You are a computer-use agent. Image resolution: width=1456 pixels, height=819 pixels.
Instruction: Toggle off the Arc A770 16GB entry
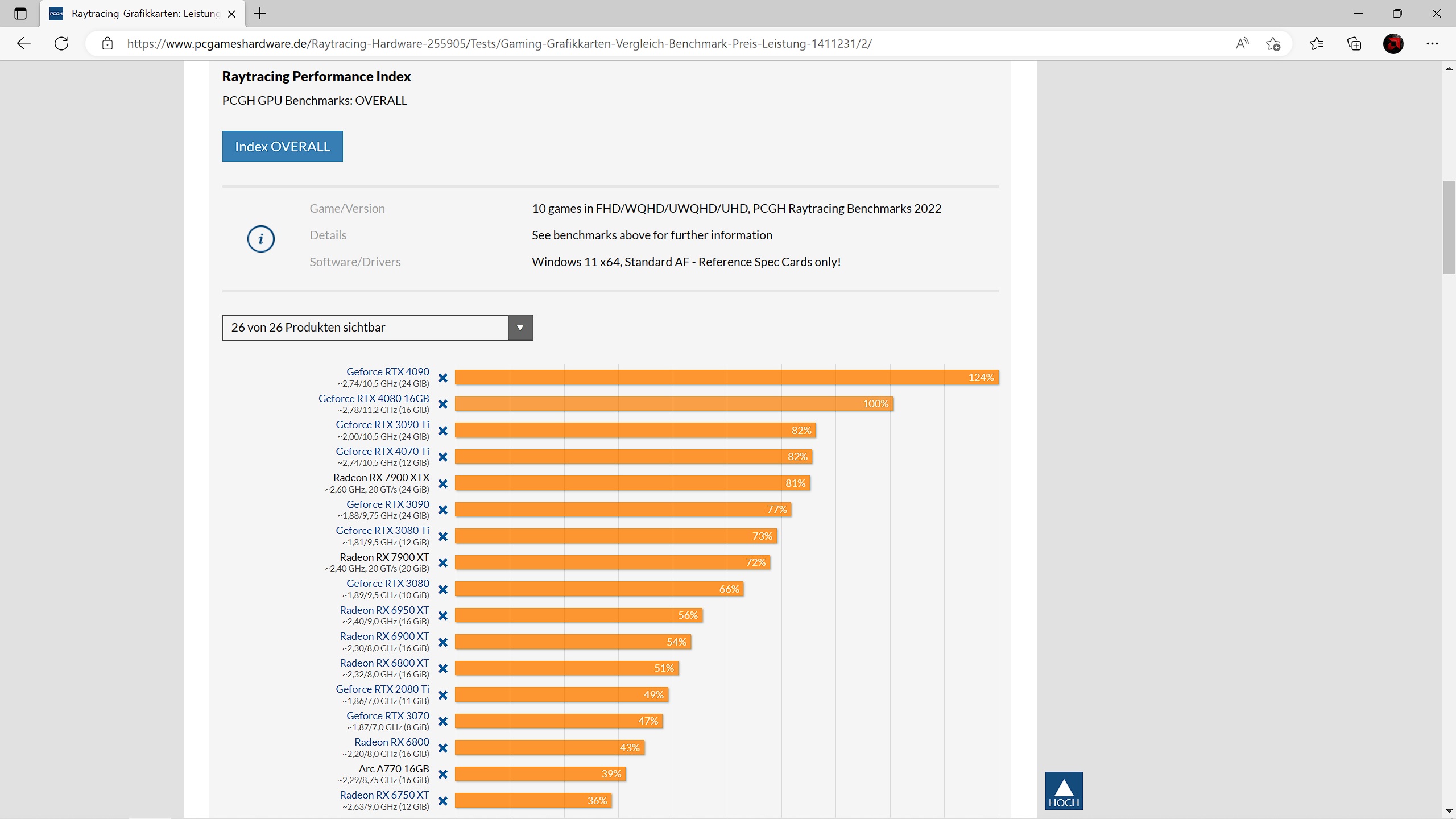[x=443, y=775]
